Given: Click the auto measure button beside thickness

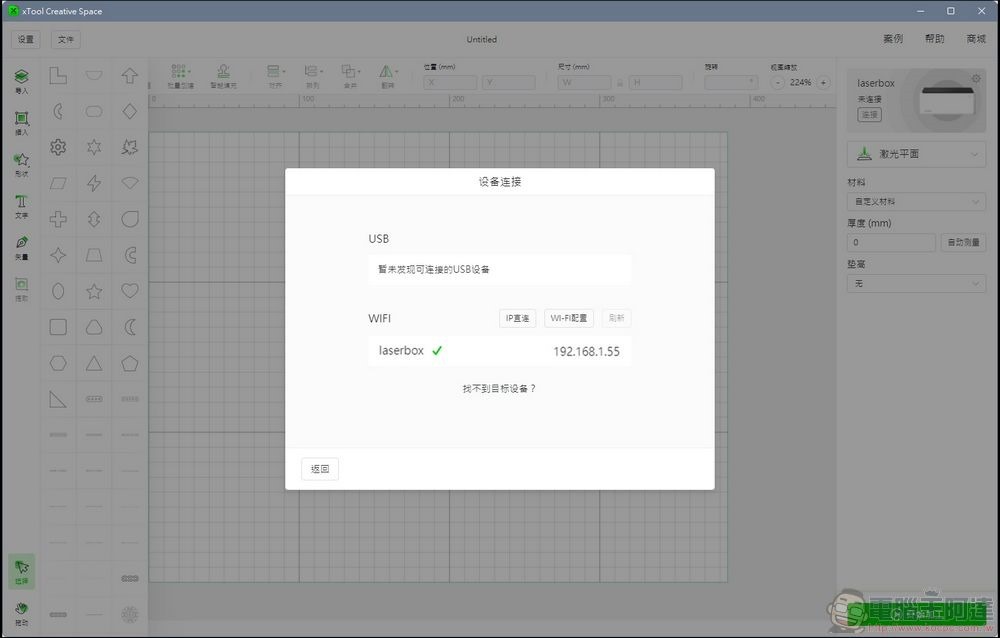Looking at the screenshot, I should coord(964,242).
